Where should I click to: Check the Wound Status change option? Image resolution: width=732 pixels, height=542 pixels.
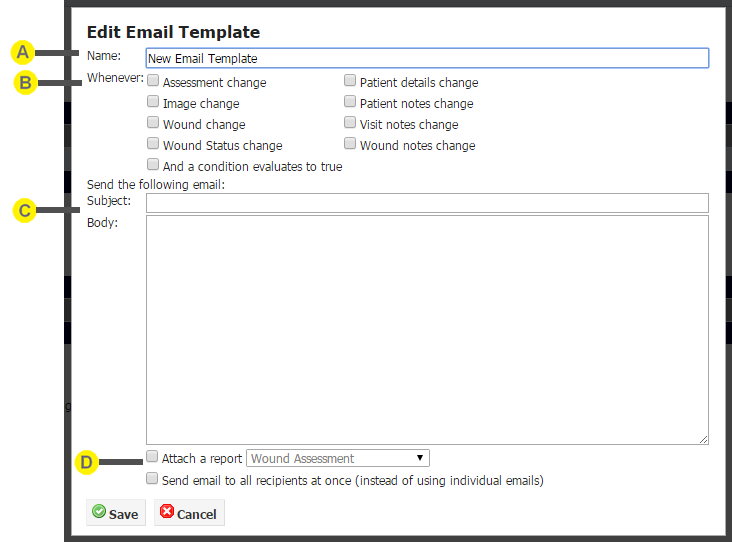[x=153, y=143]
